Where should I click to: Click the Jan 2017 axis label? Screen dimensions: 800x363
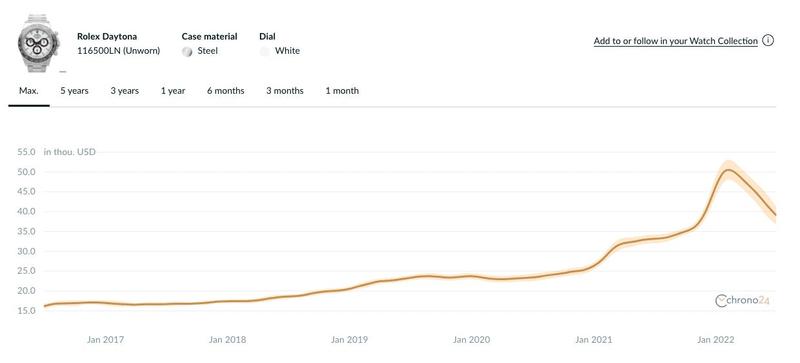[x=106, y=340]
